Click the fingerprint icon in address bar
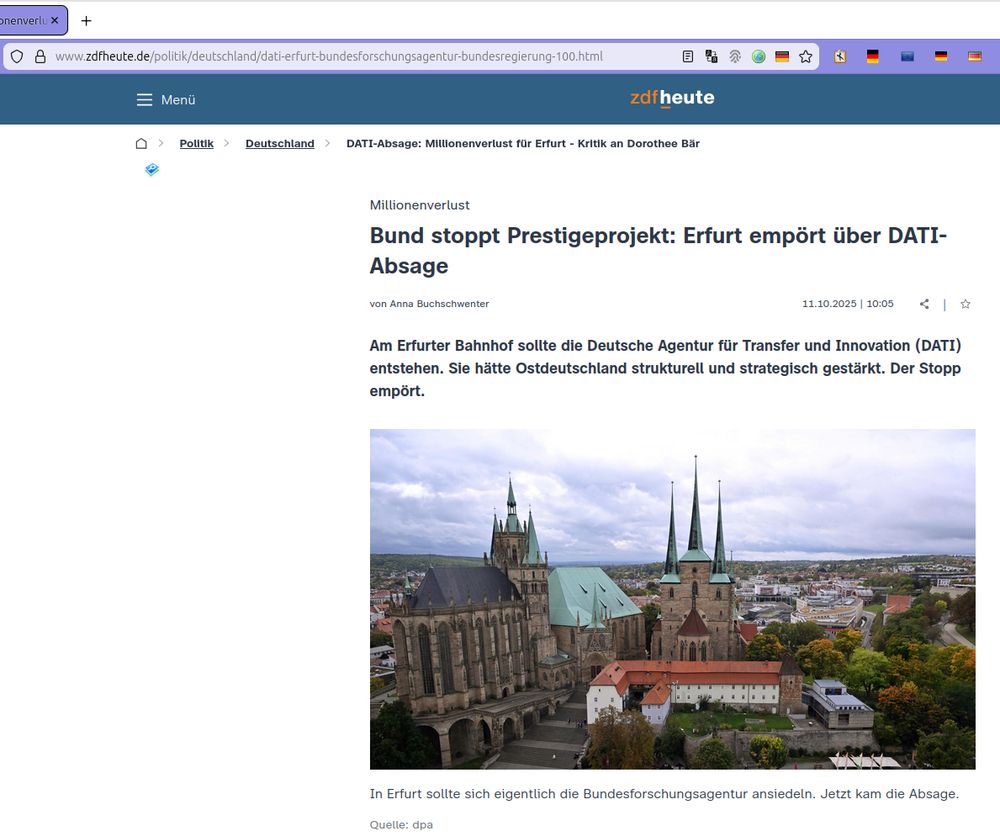The image size is (1000, 837). (x=735, y=57)
